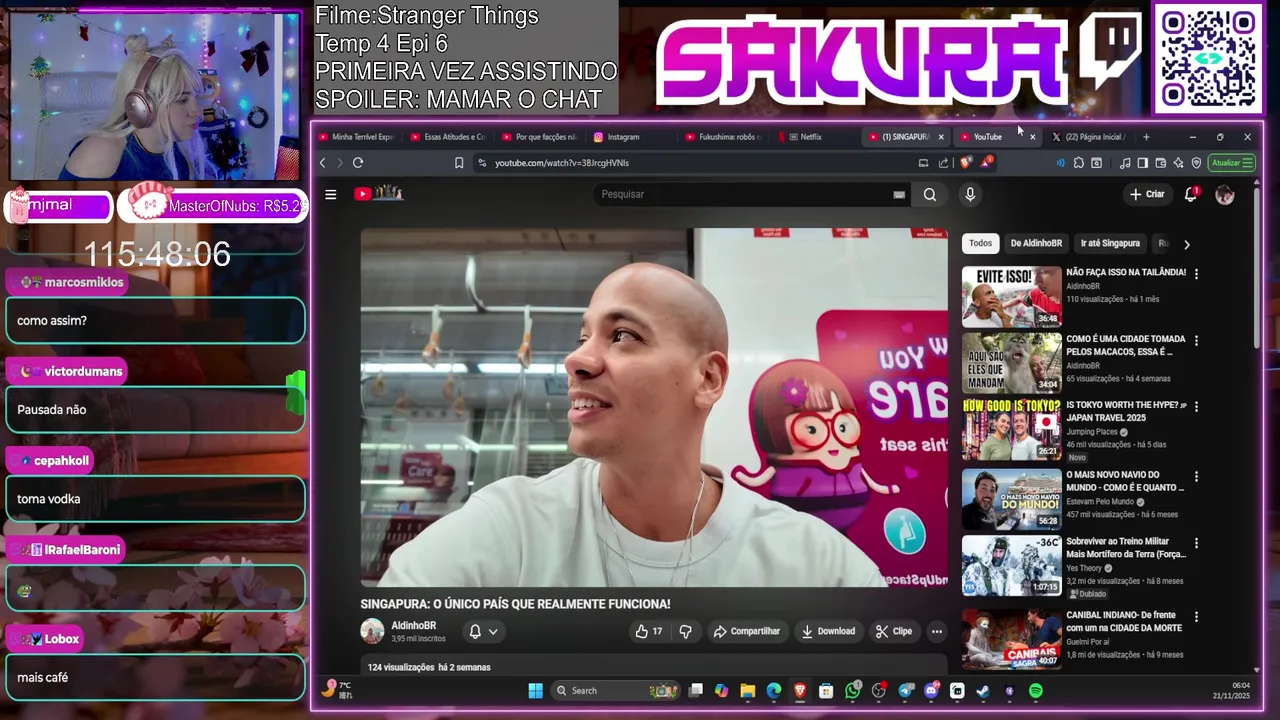This screenshot has width=1280, height=720.
Task: Open the IS TOKYO WORTH THE HYPE thumbnail
Action: [1011, 429]
